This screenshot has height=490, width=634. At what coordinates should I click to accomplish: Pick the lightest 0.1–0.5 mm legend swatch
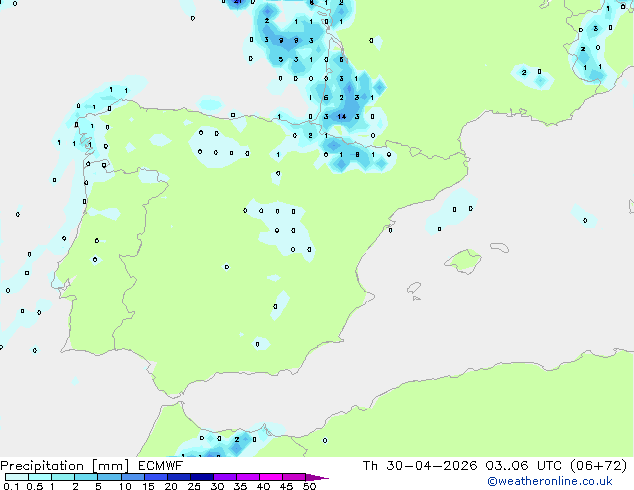click(17, 477)
